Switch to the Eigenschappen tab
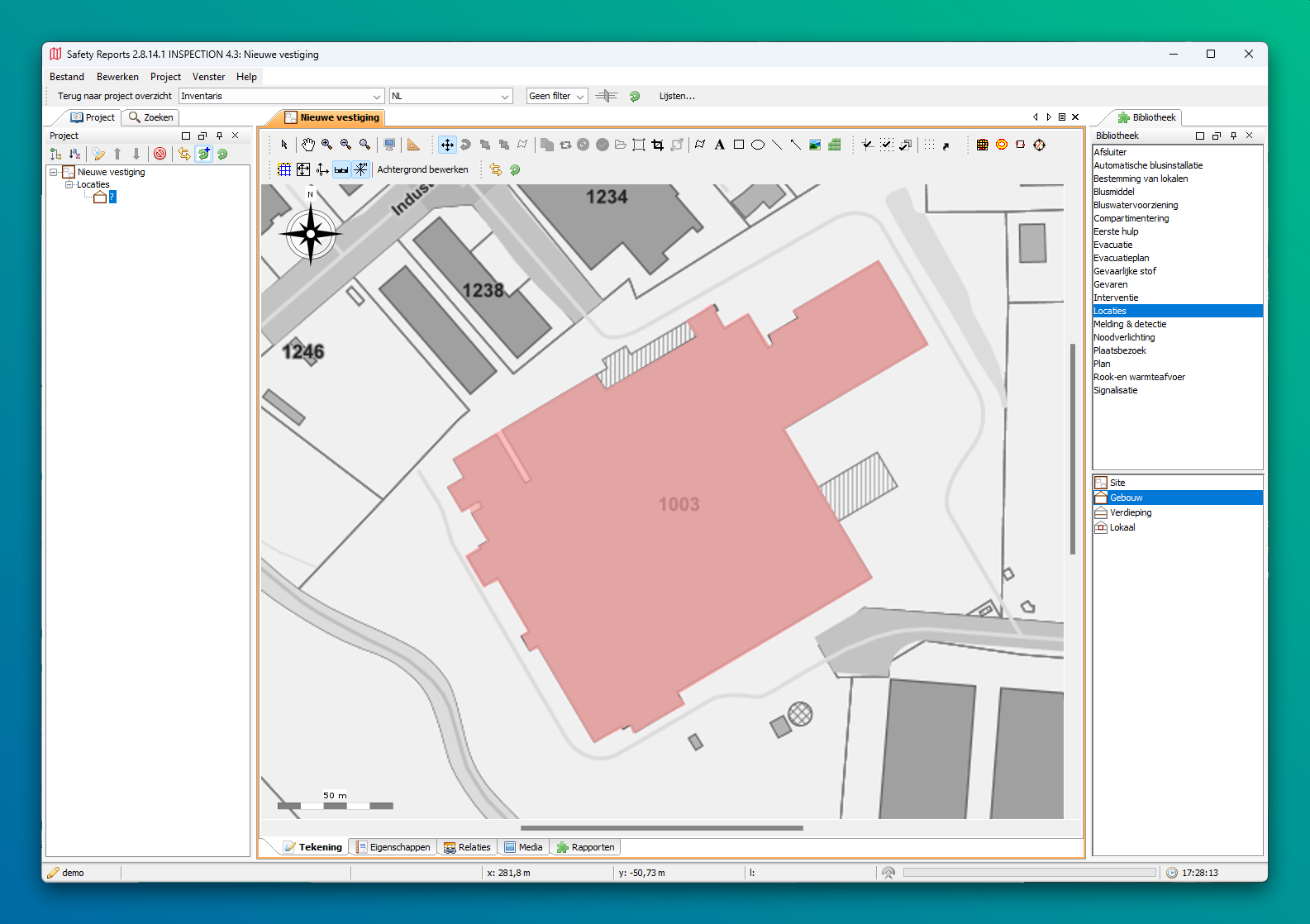The width and height of the screenshot is (1310, 924). 393,847
